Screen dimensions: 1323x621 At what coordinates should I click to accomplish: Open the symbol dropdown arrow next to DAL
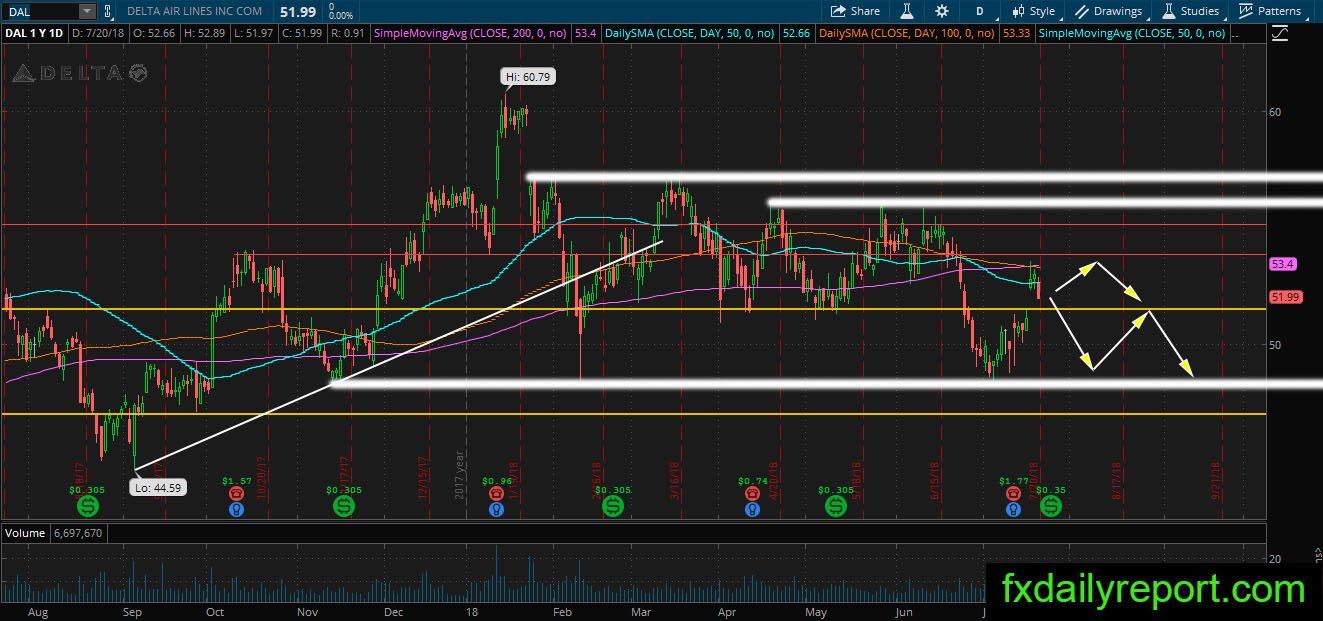coord(87,11)
